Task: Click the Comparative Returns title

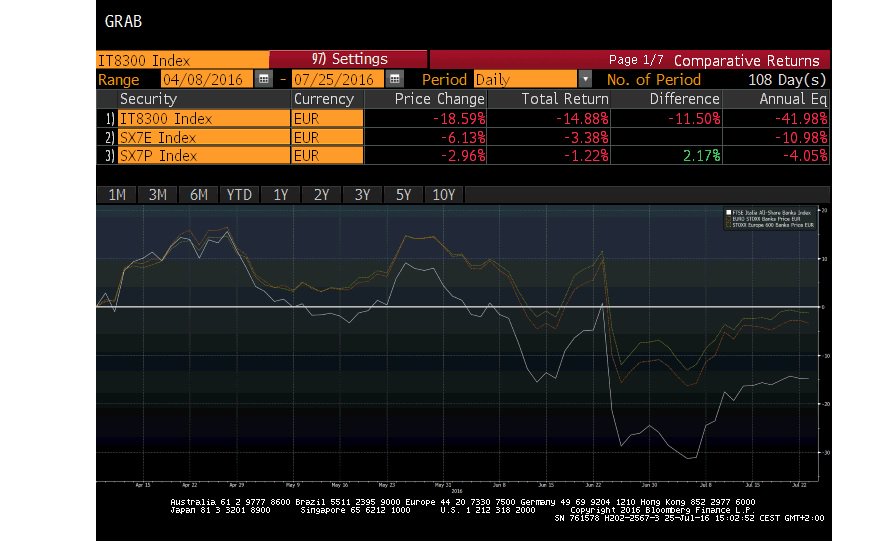Action: coord(746,60)
